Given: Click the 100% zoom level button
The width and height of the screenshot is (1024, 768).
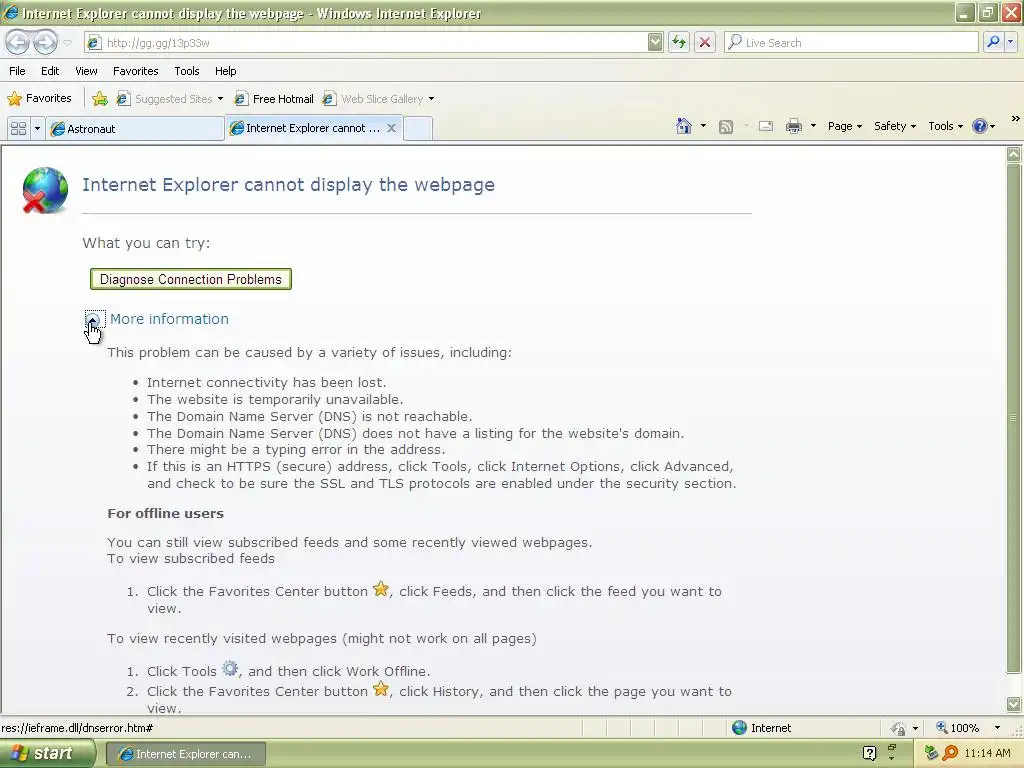Looking at the screenshot, I should 958,728.
